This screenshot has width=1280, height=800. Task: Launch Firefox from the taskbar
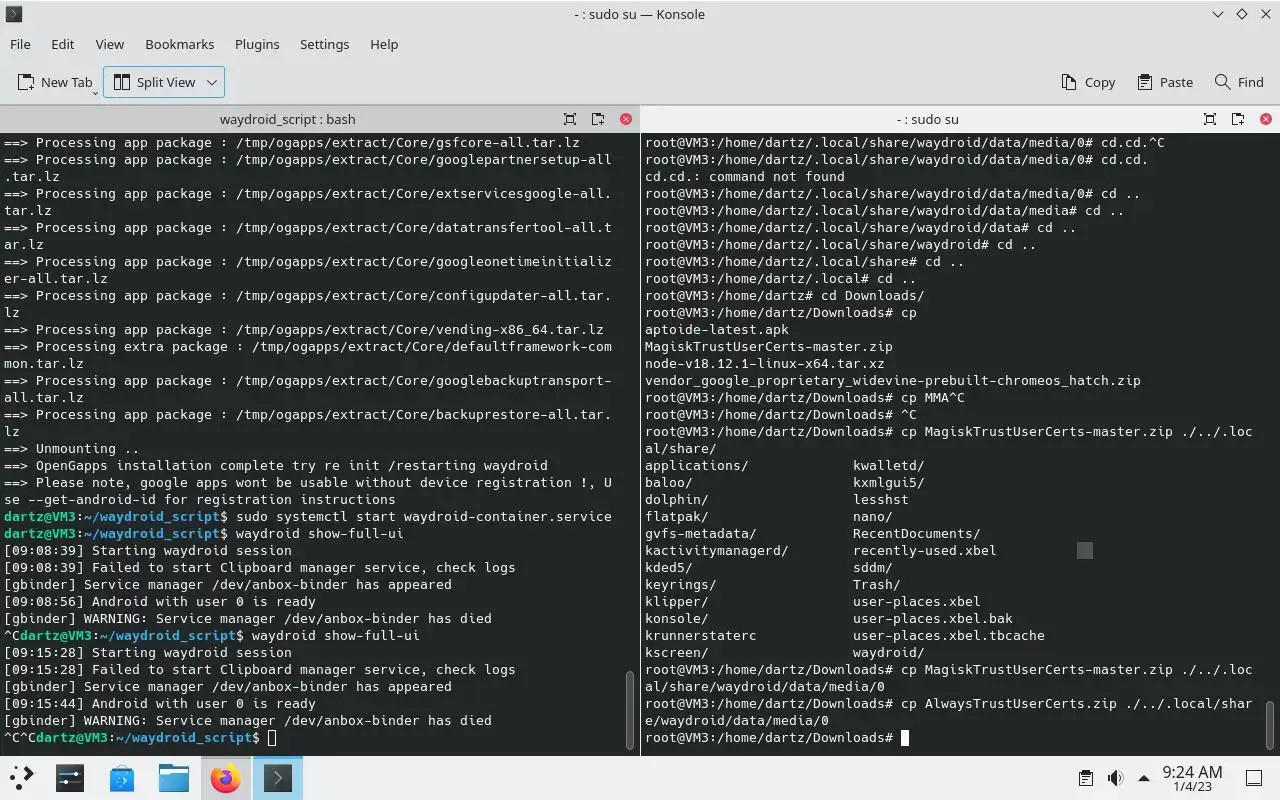pos(226,777)
